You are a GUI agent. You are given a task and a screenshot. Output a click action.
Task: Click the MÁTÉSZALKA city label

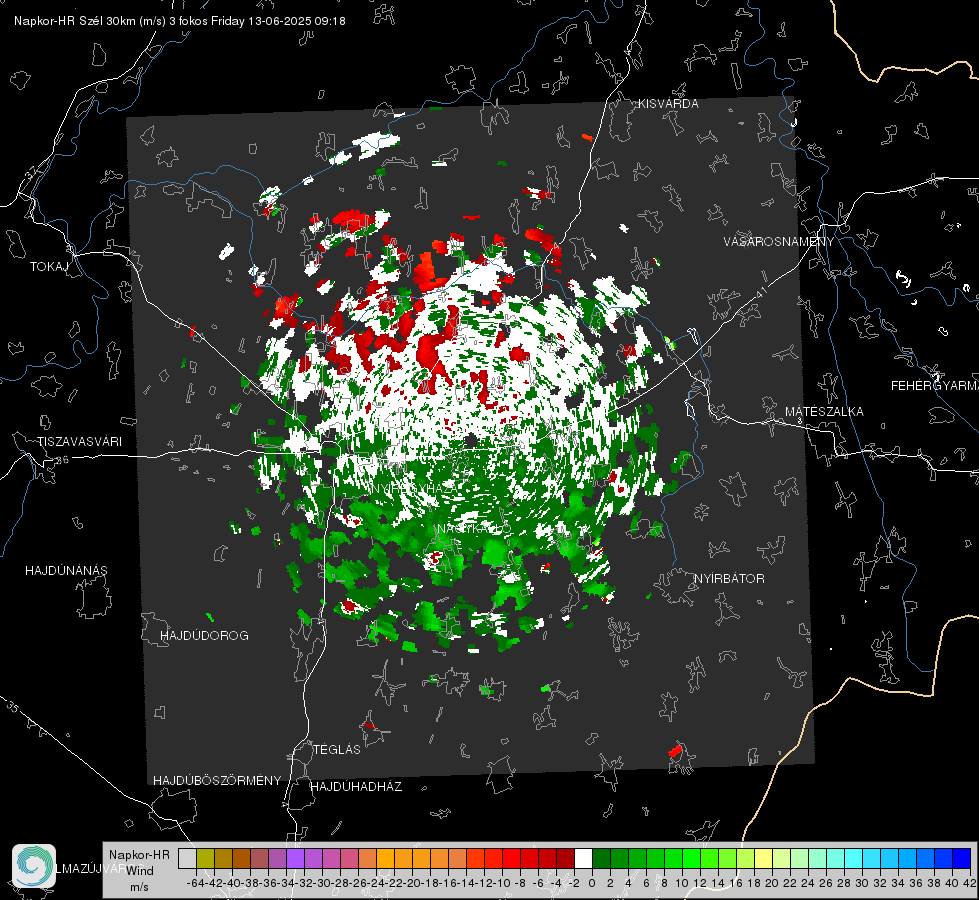824,412
